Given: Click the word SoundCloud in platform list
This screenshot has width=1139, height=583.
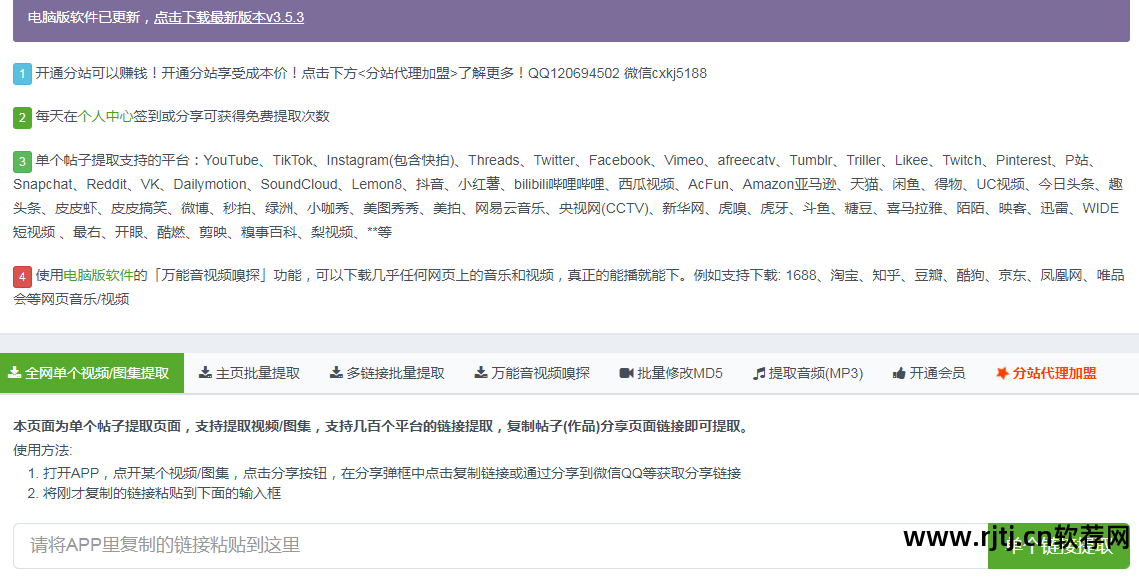Looking at the screenshot, I should pos(299,184).
